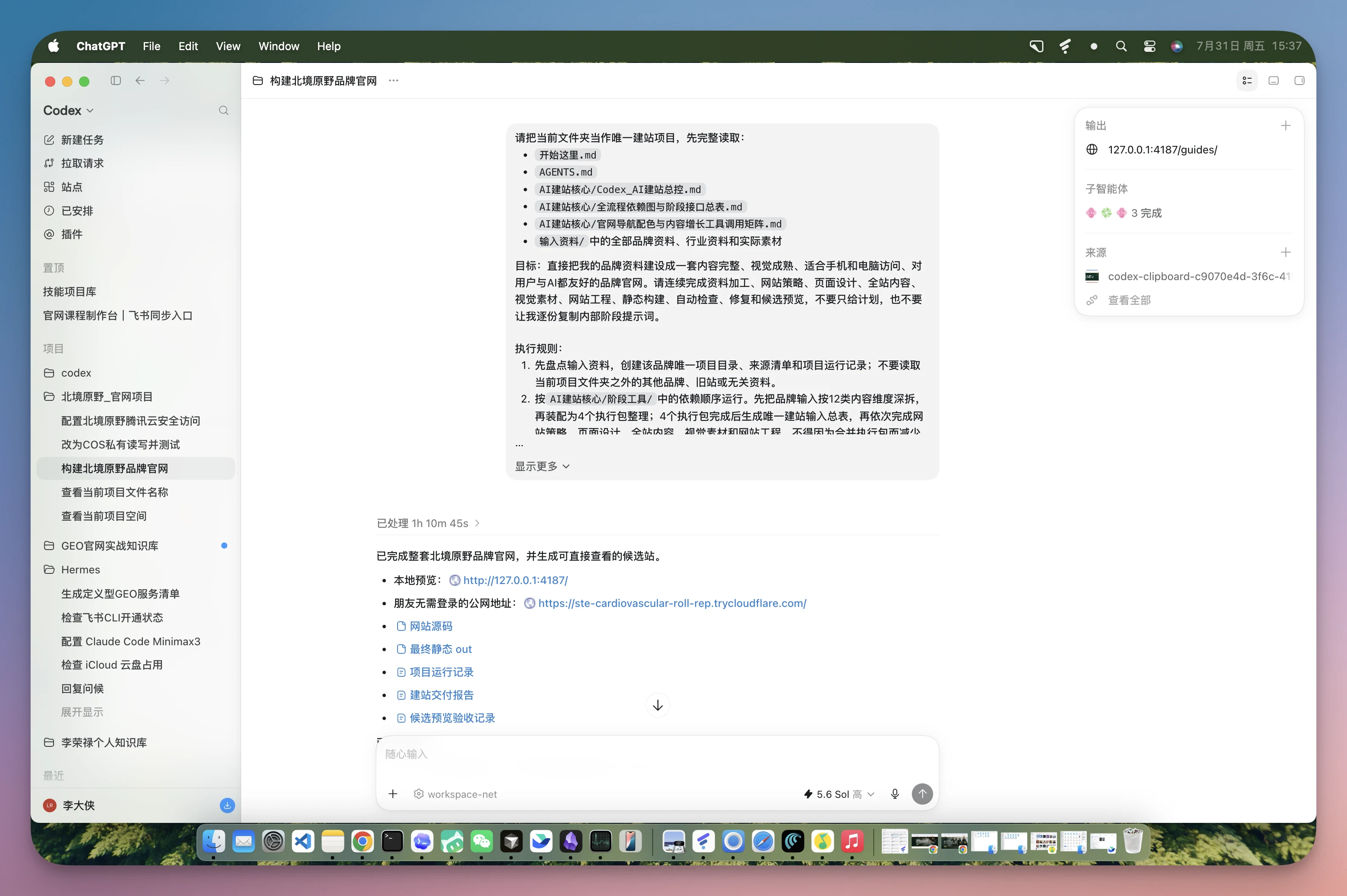Open the codex-clipboard source file
Screen dimensions: 1347x896
[1188, 277]
